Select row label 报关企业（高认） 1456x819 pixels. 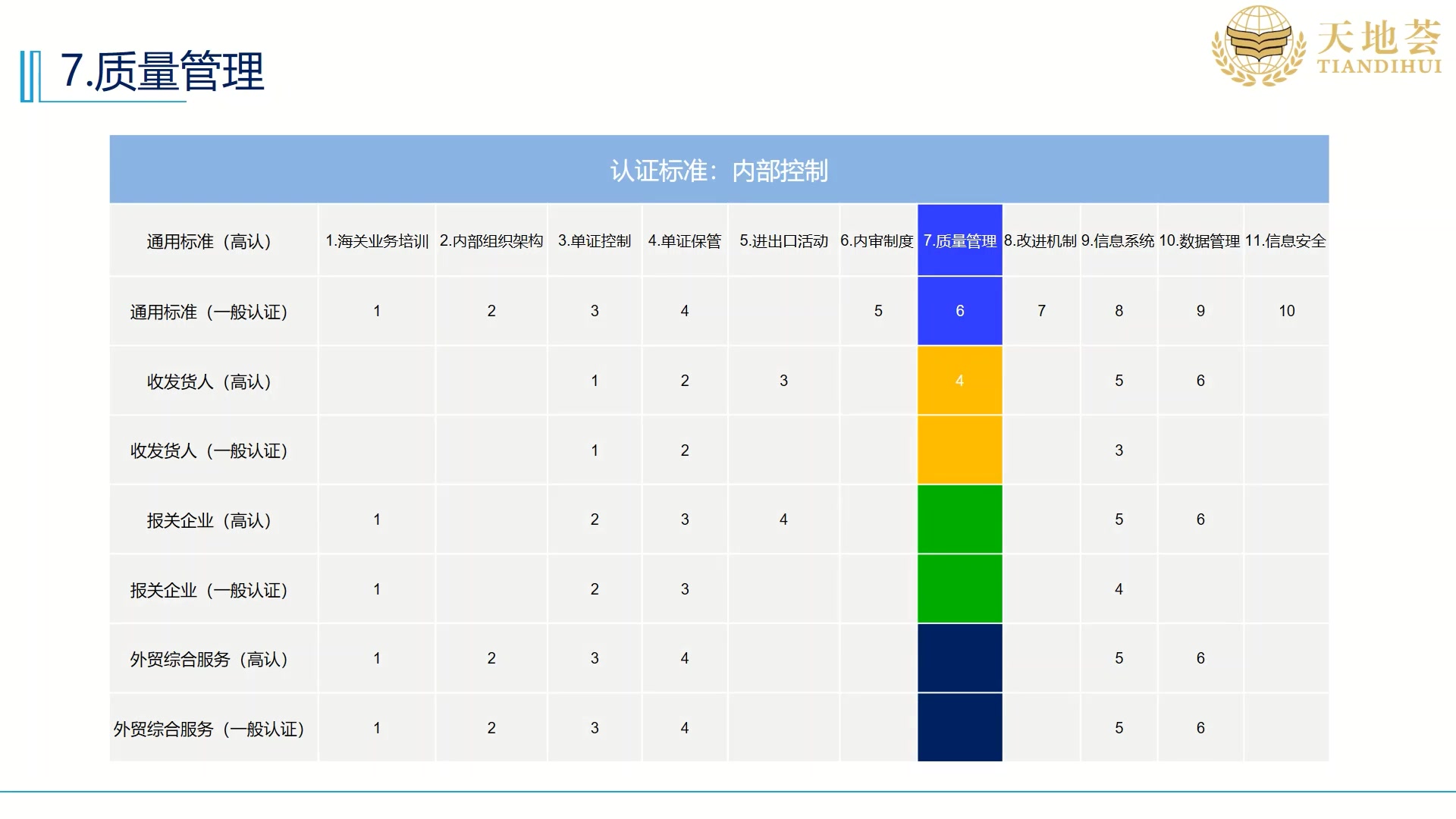pyautogui.click(x=209, y=520)
